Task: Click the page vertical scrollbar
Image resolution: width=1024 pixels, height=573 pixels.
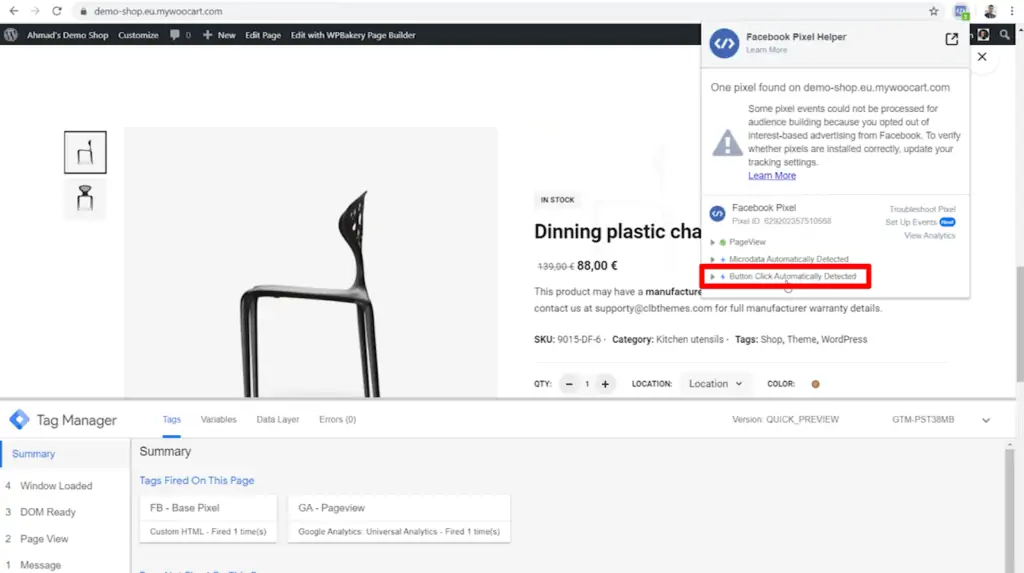Action: [x=1019, y=324]
